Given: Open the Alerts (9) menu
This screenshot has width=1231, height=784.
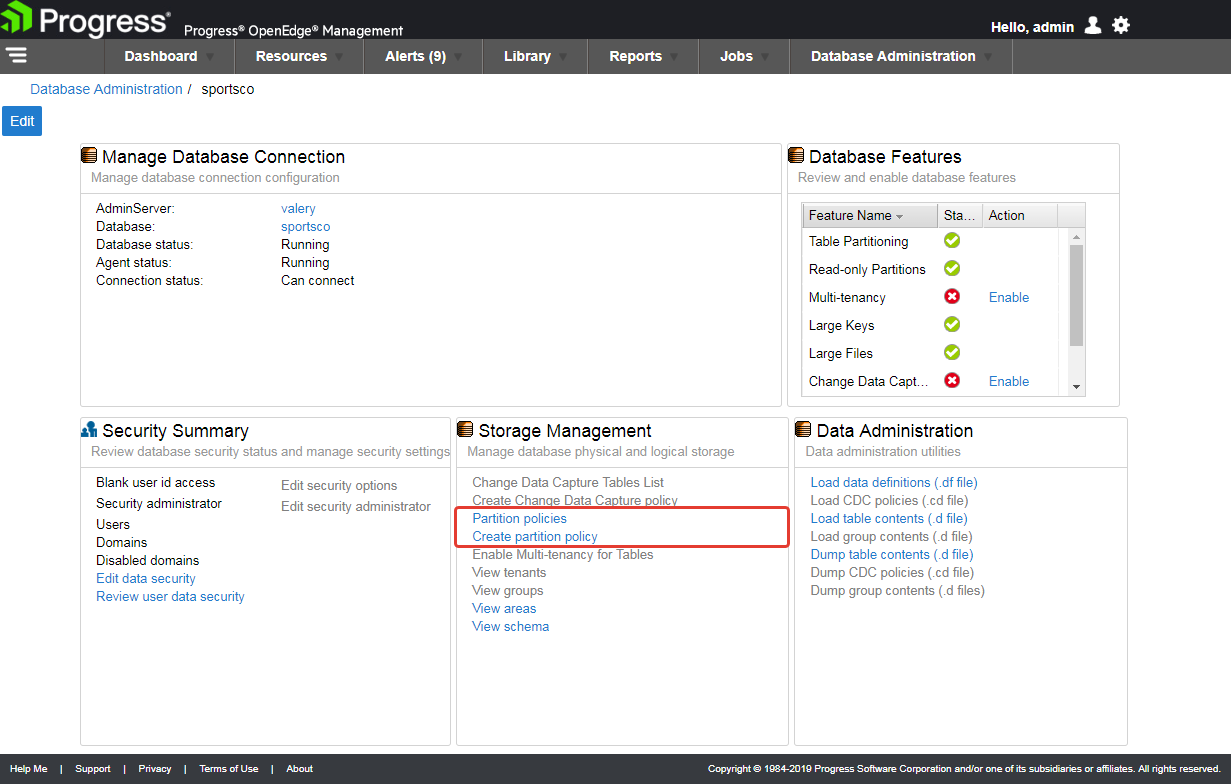Looking at the screenshot, I should tap(423, 56).
